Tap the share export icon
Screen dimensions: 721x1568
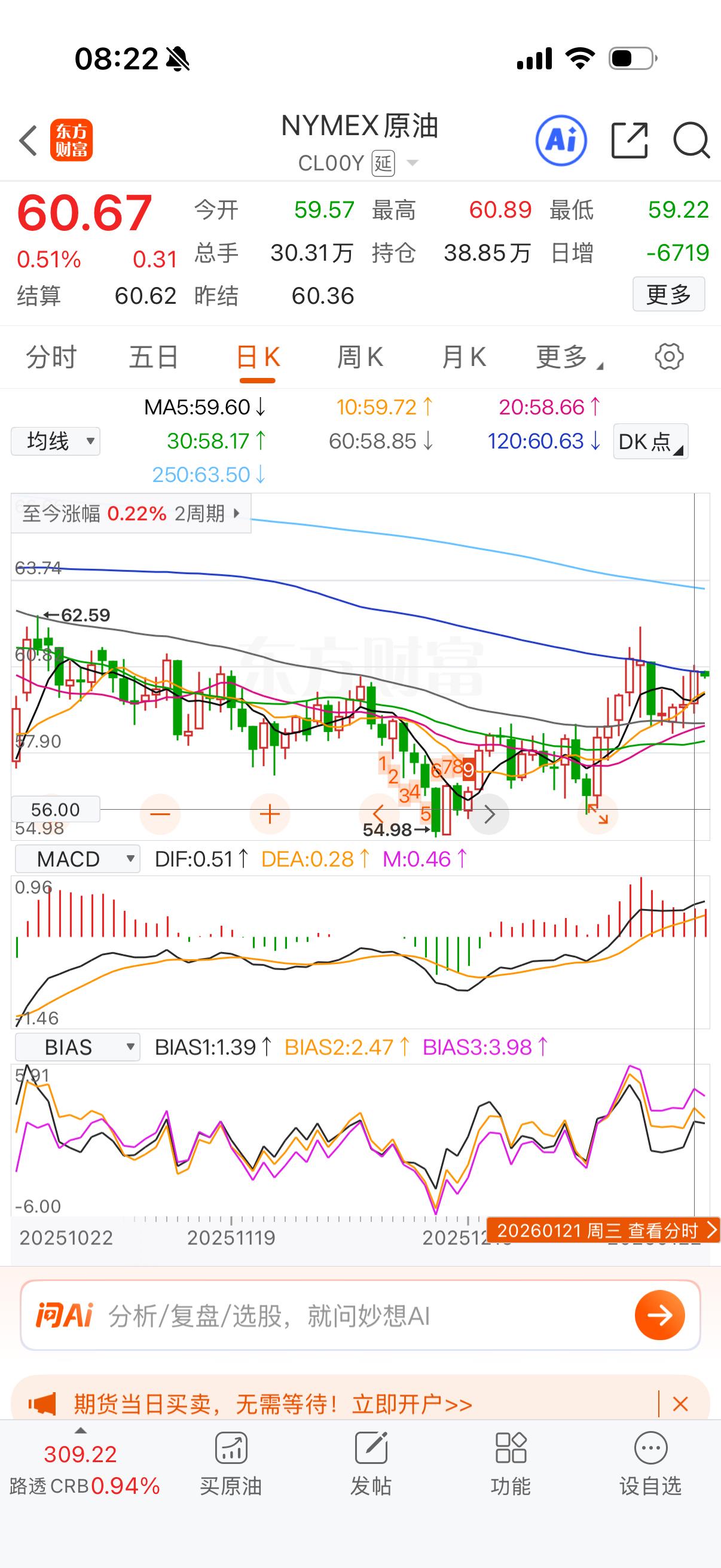coord(629,141)
